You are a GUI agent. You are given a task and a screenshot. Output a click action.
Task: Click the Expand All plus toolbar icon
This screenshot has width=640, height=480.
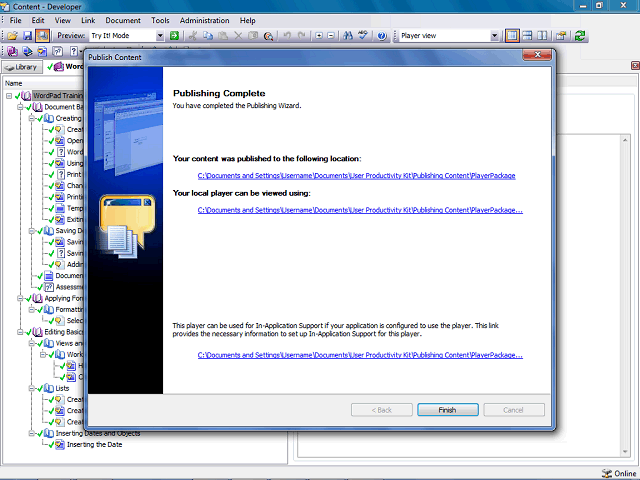pos(319,36)
